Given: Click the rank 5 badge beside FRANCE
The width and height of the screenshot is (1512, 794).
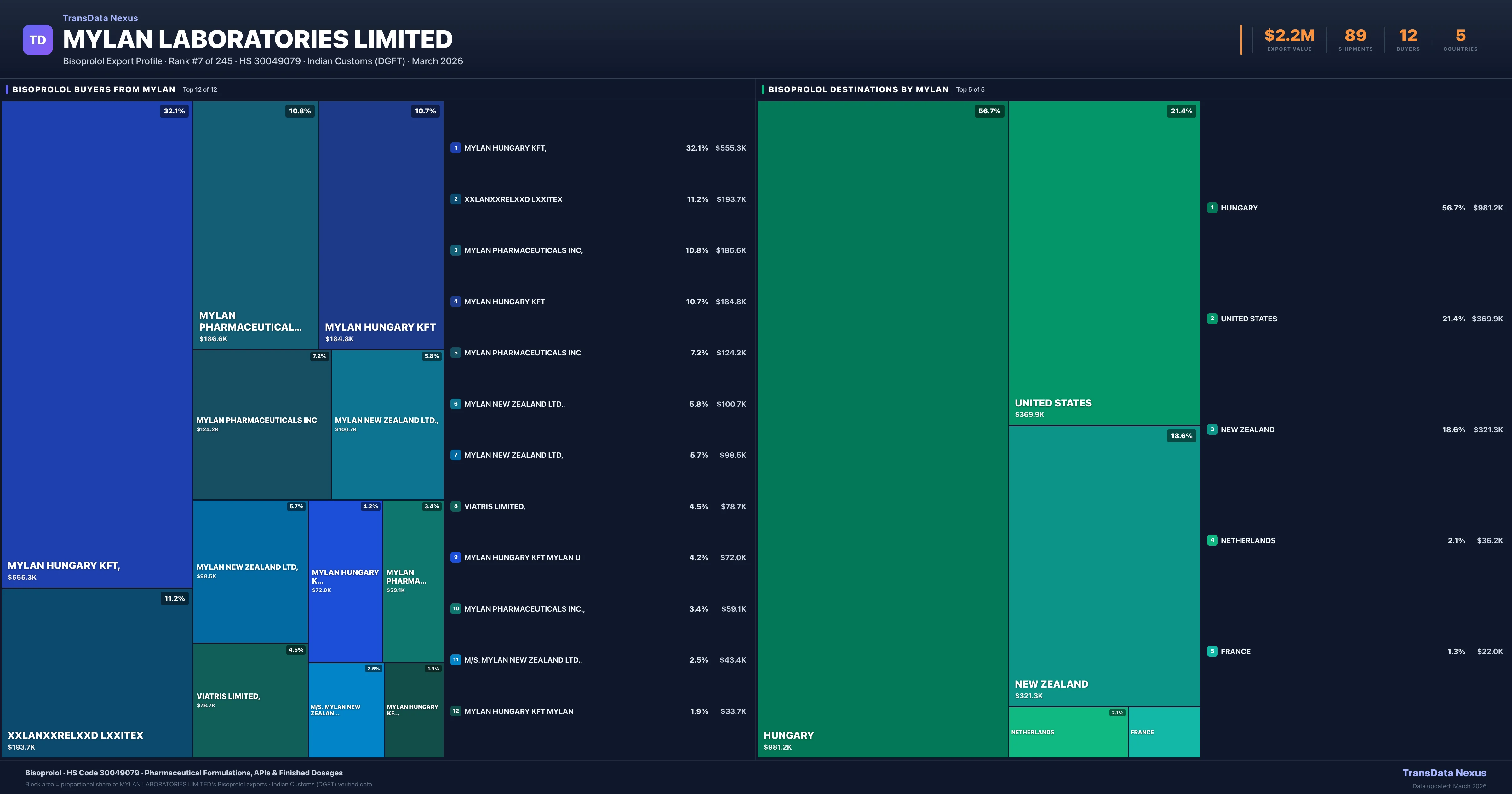Looking at the screenshot, I should pos(1213,651).
